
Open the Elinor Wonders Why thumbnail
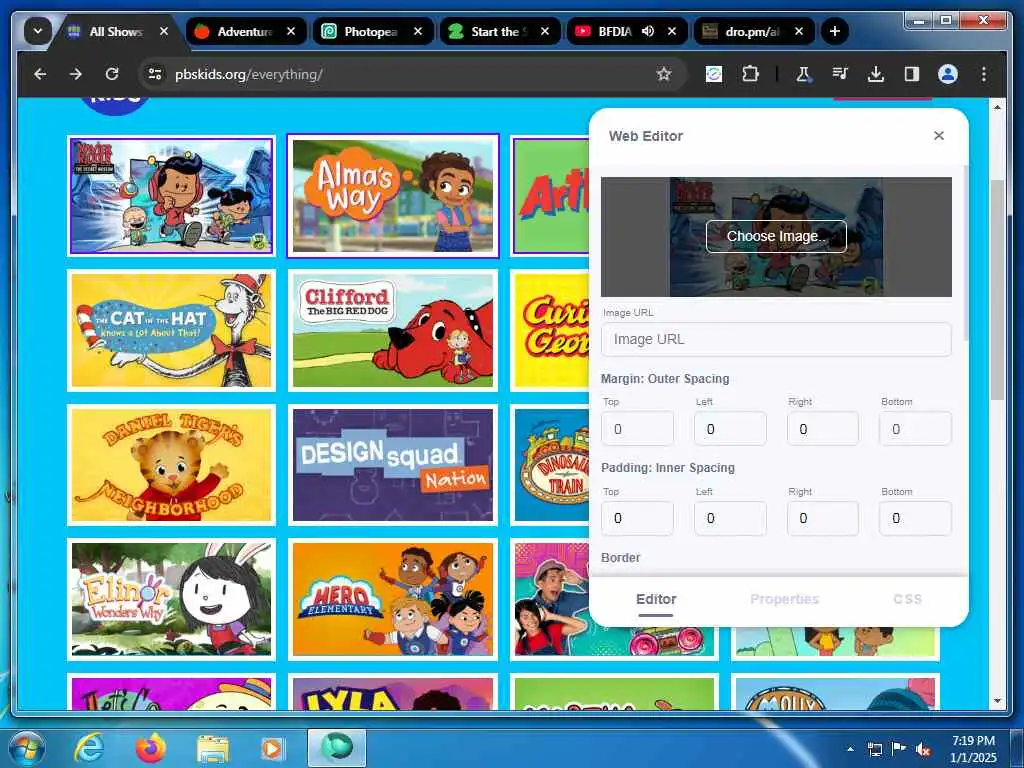point(171,599)
